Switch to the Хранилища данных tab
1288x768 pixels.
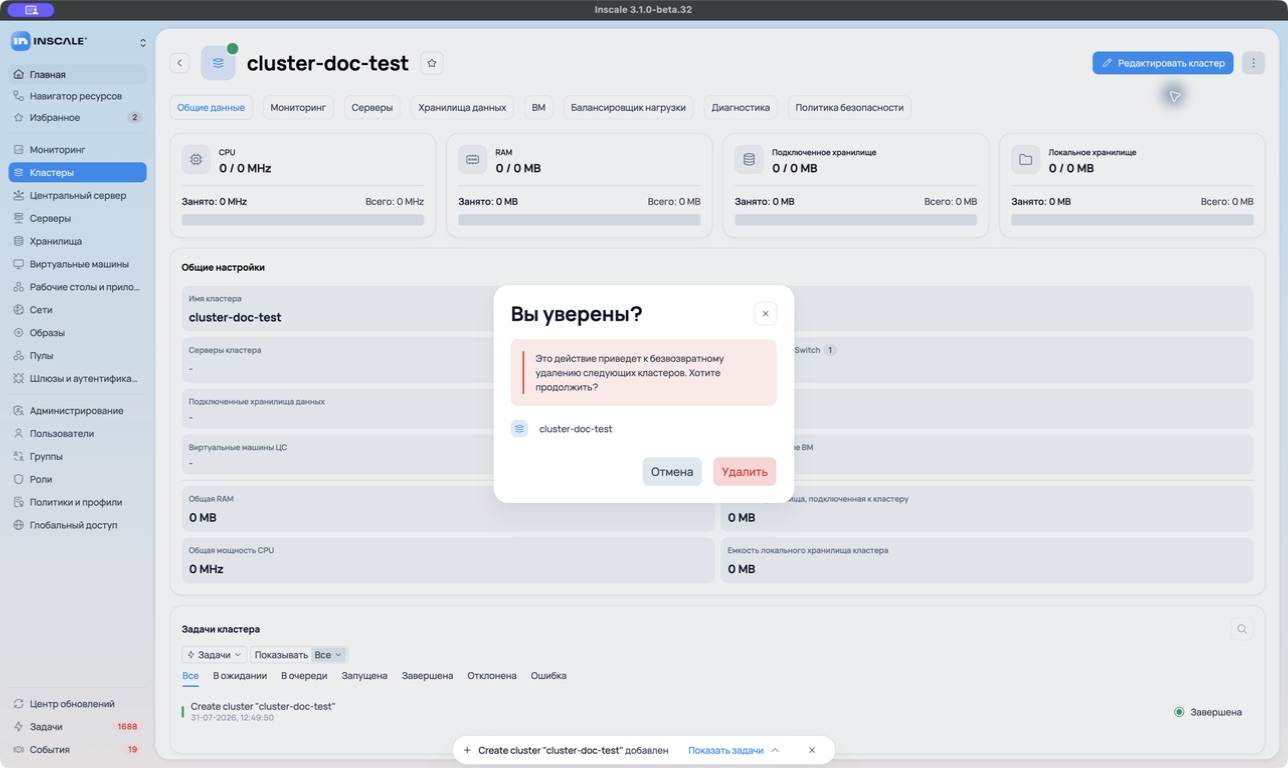point(462,107)
